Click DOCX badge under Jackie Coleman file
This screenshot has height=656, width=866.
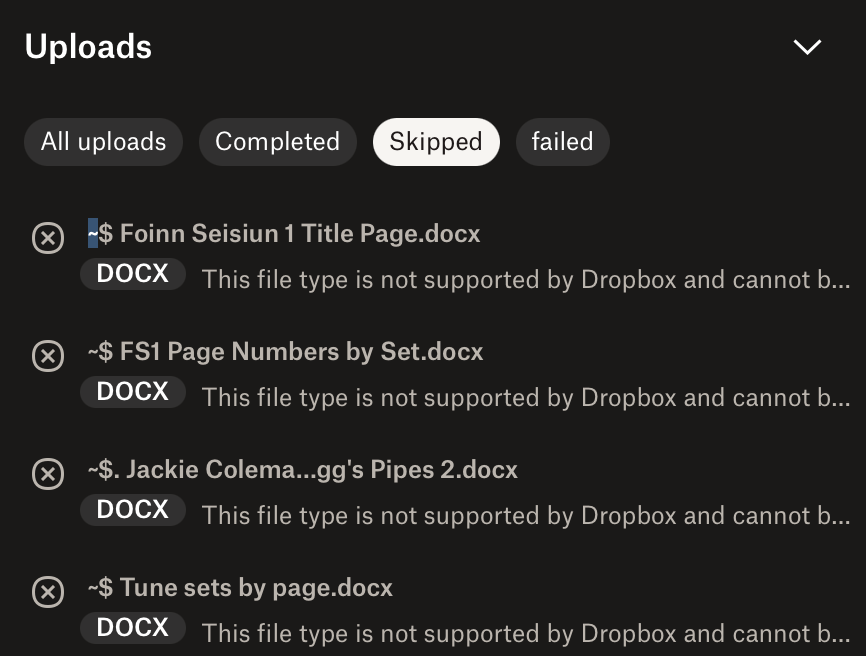pos(133,510)
